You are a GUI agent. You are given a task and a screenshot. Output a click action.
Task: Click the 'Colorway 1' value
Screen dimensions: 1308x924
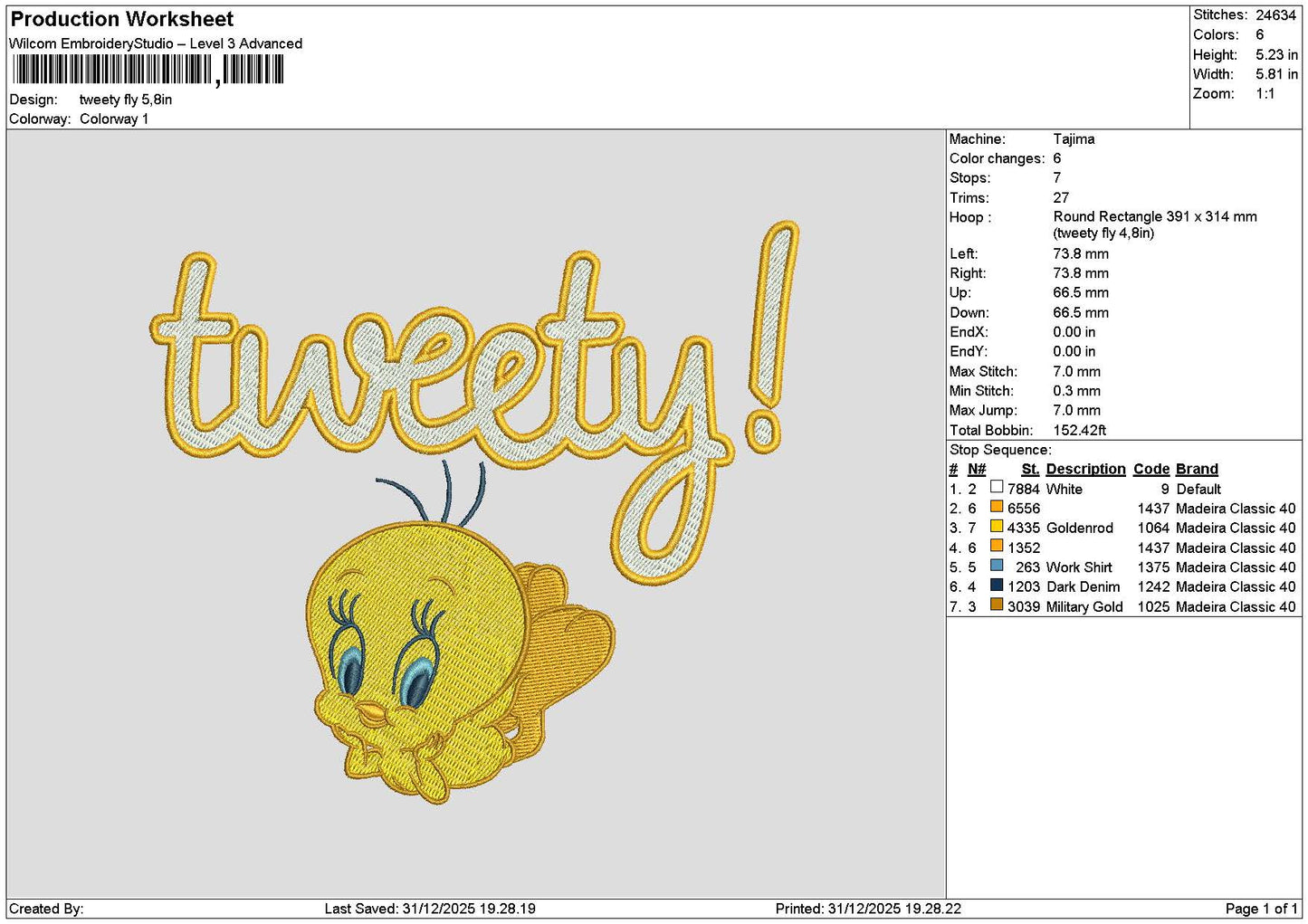point(114,119)
